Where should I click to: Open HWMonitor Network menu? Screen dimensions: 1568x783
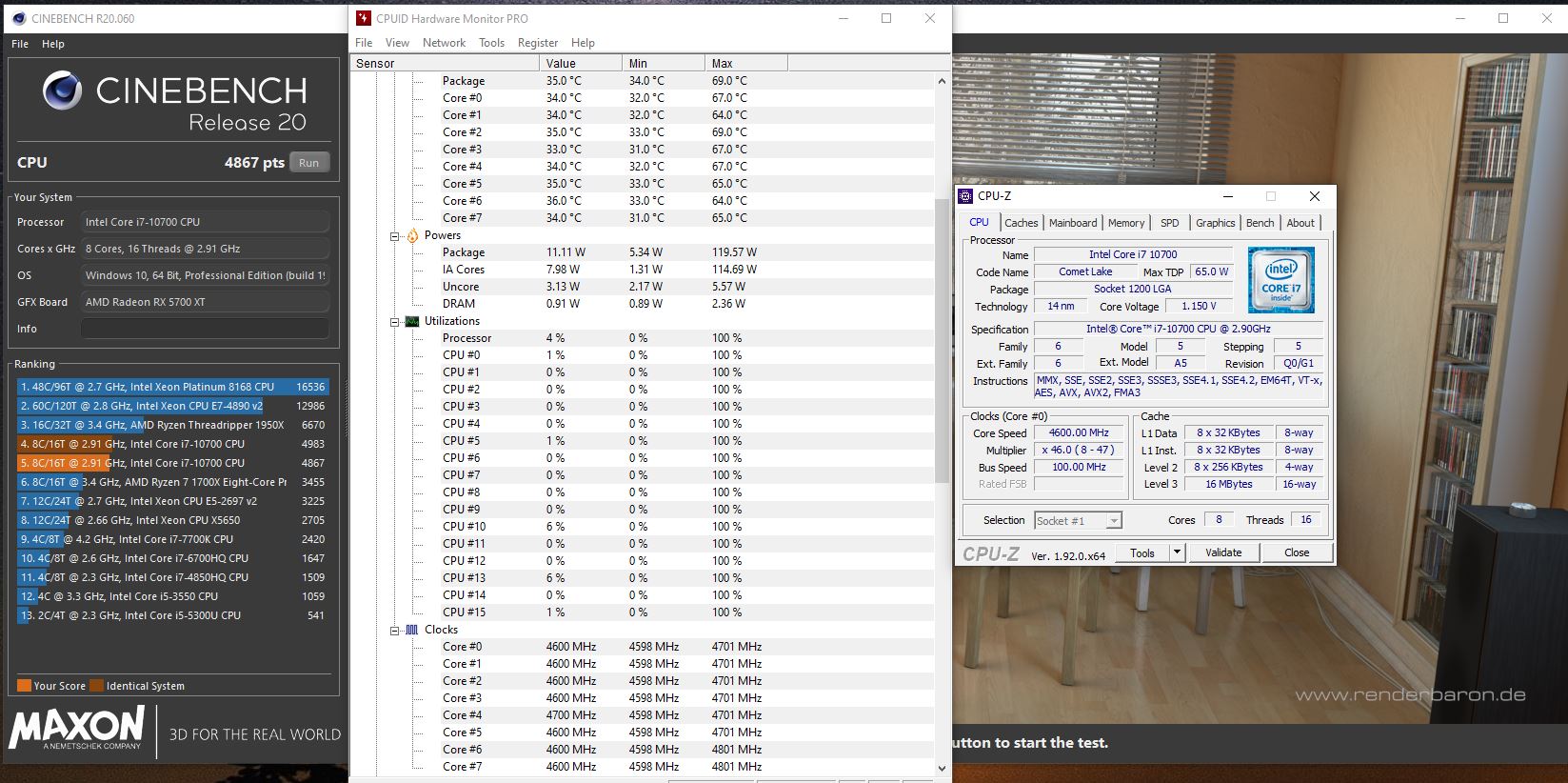pos(444,43)
